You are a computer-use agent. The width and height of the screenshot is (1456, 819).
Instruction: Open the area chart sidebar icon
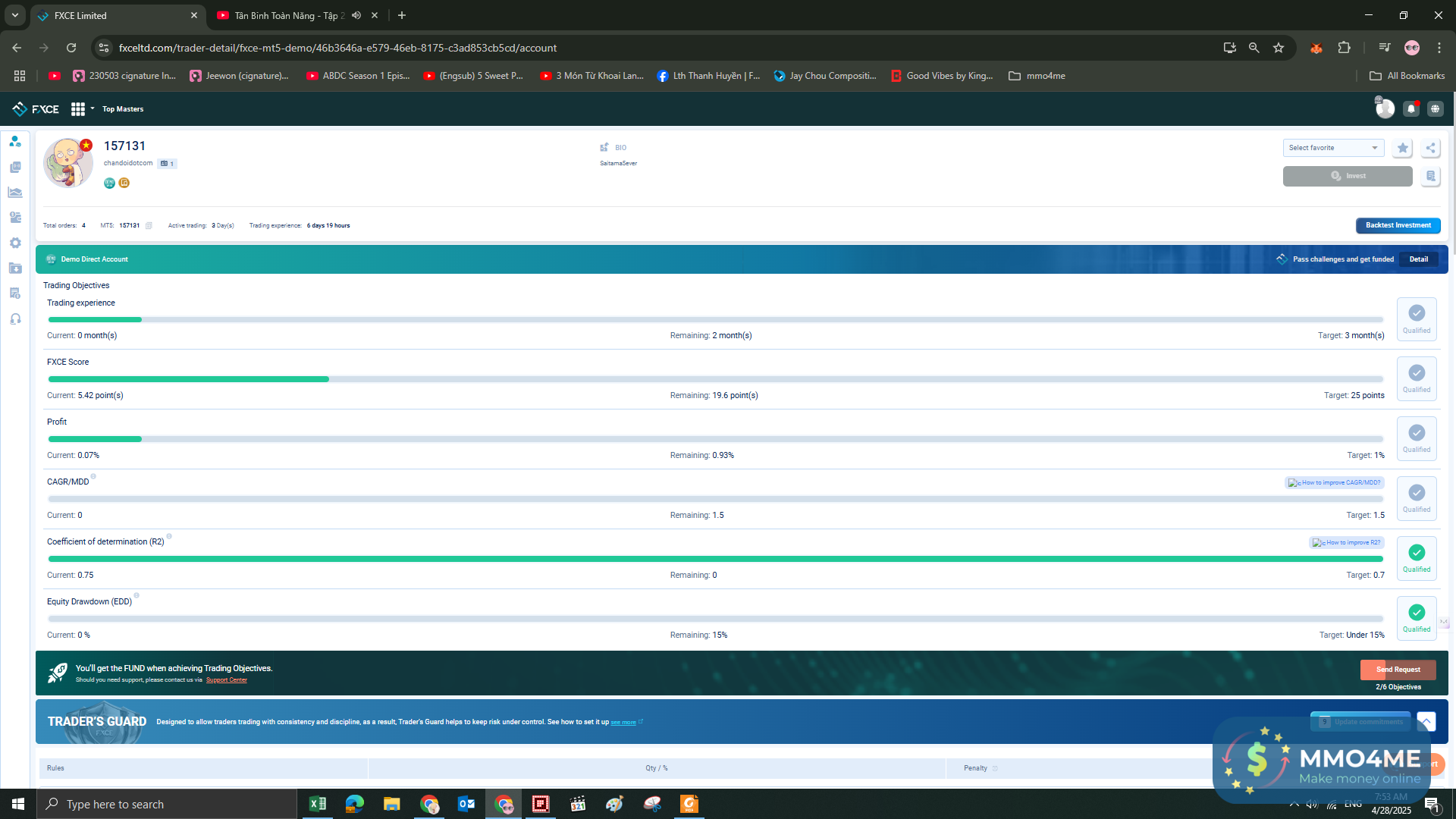tap(15, 193)
